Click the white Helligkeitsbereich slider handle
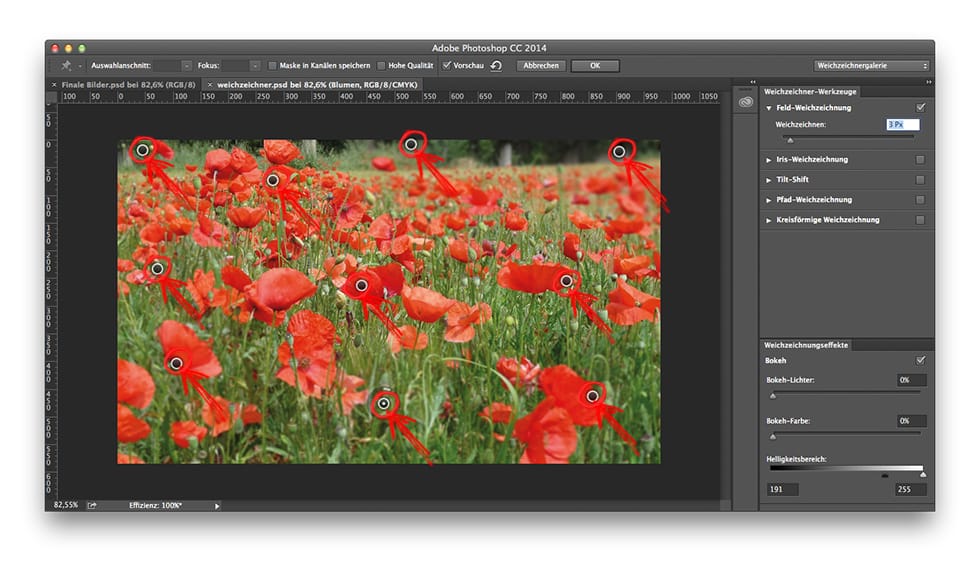The image size is (980, 585). (x=922, y=475)
